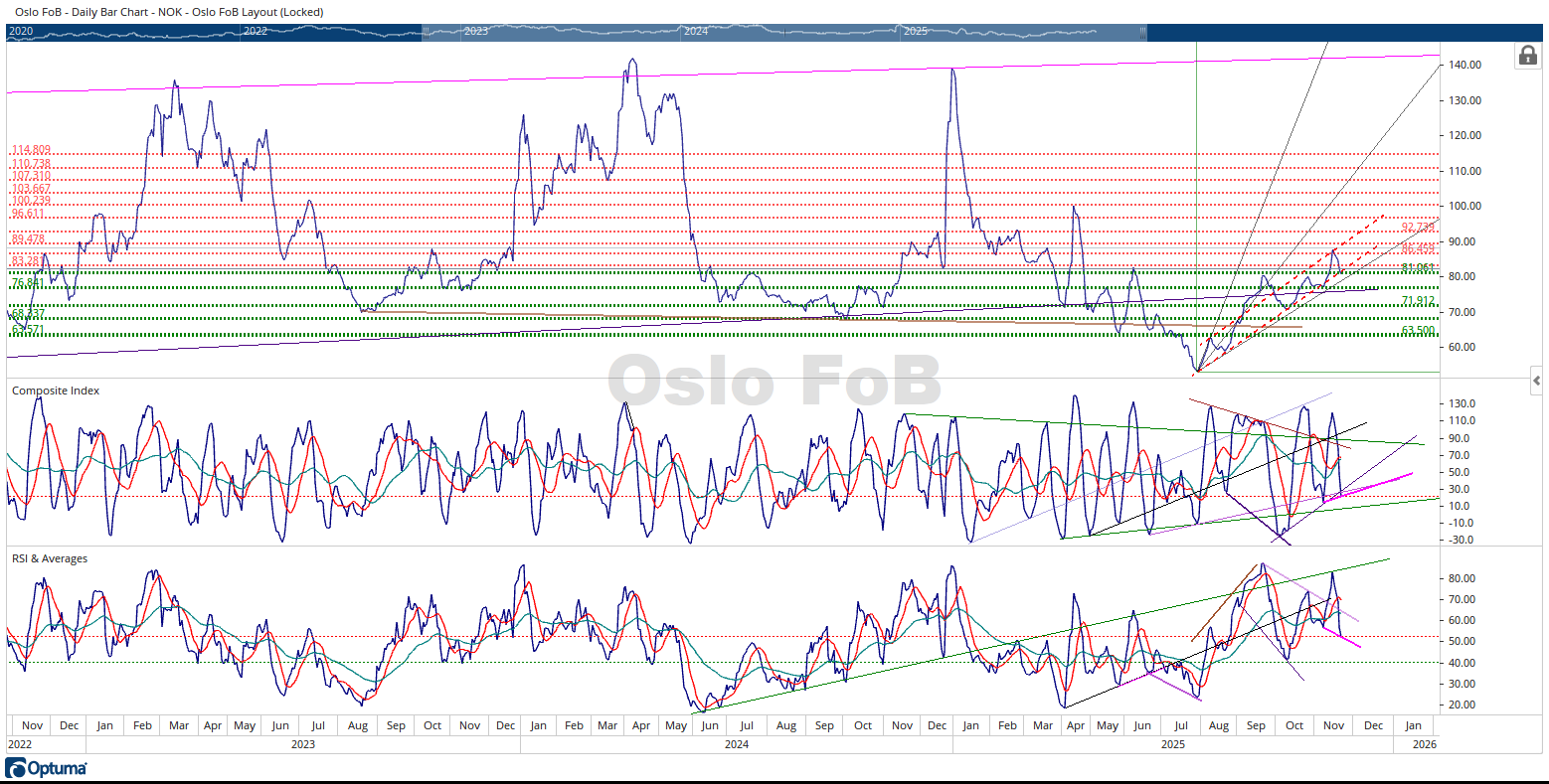Grab the right handle of the overview range
The height and width of the screenshot is (784, 1549).
click(1145, 32)
